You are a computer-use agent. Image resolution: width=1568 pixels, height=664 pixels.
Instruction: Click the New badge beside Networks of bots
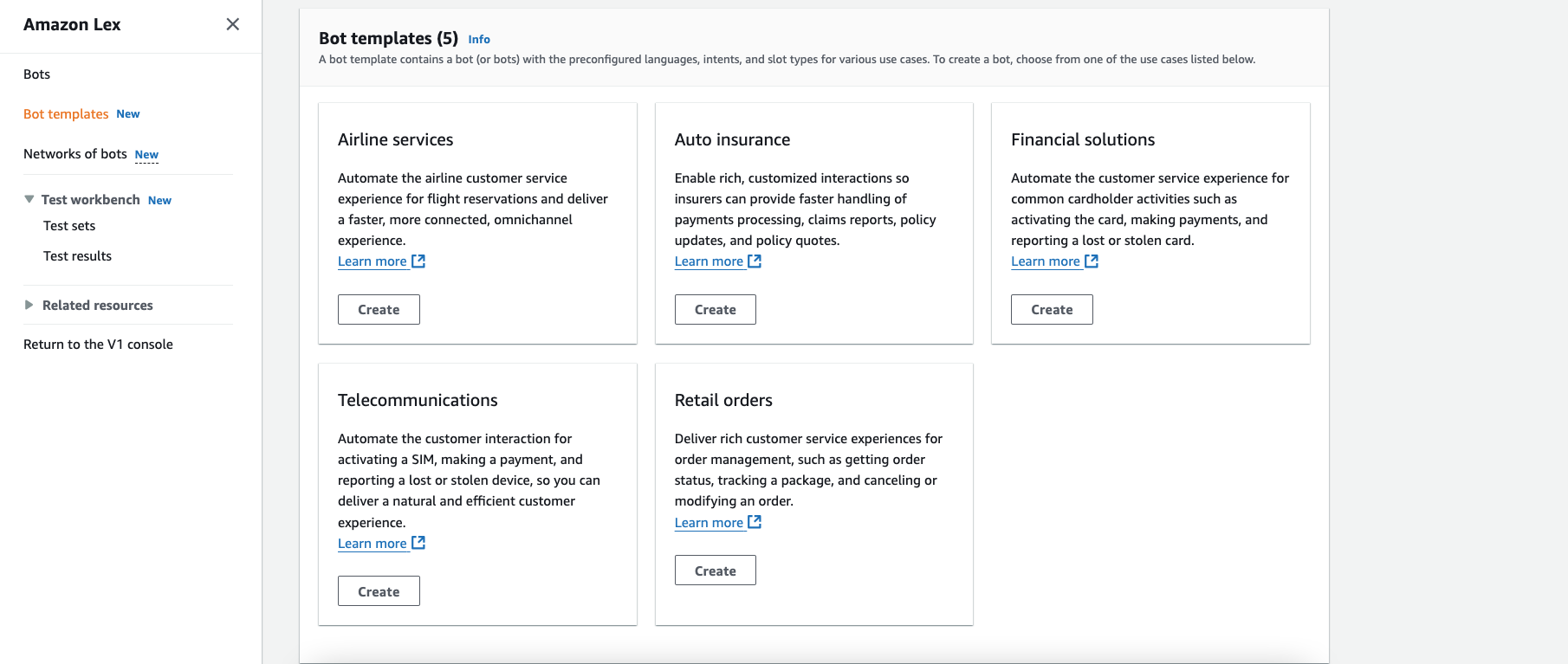click(x=146, y=155)
